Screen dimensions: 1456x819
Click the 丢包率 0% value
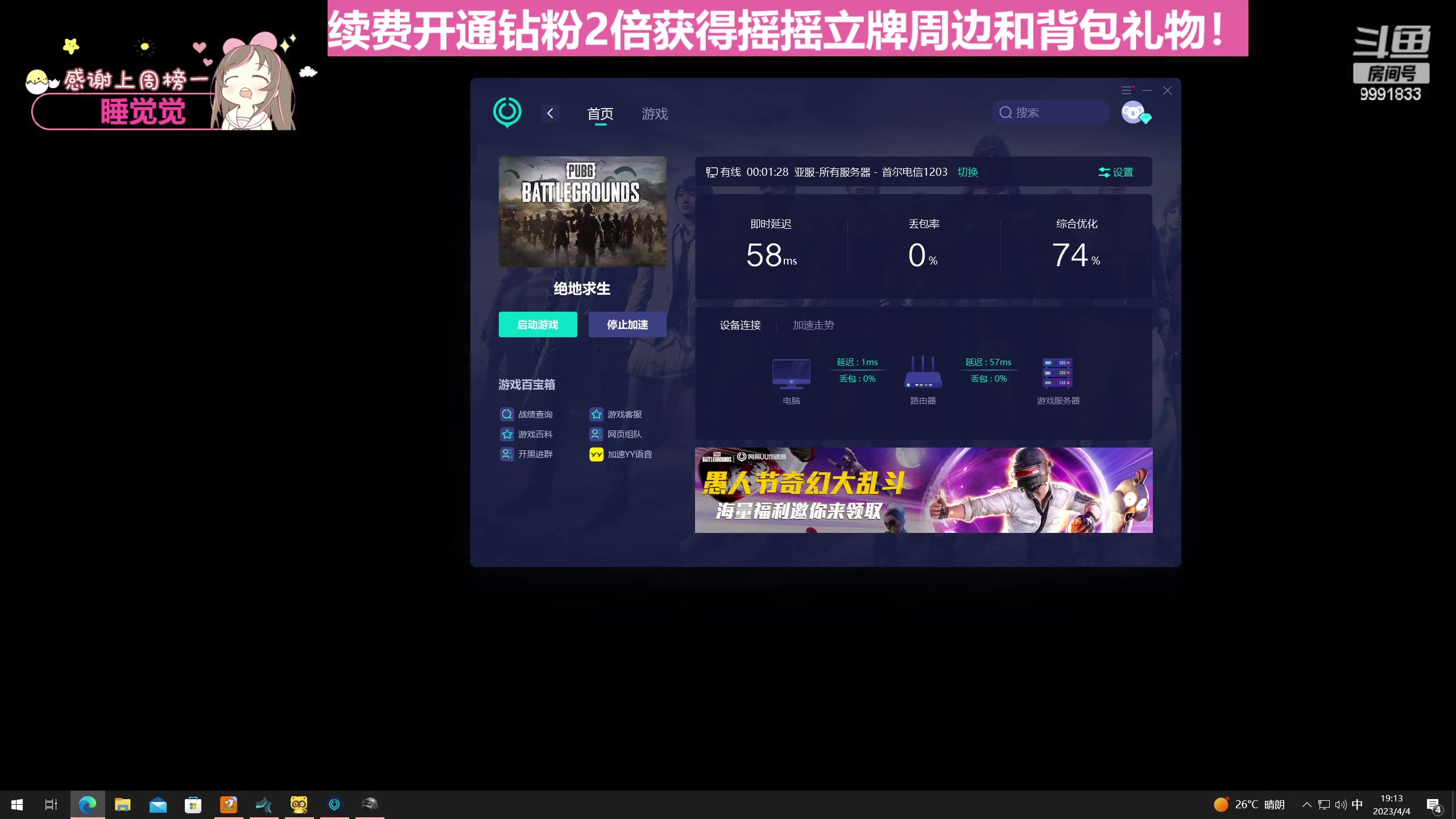pyautogui.click(x=923, y=255)
